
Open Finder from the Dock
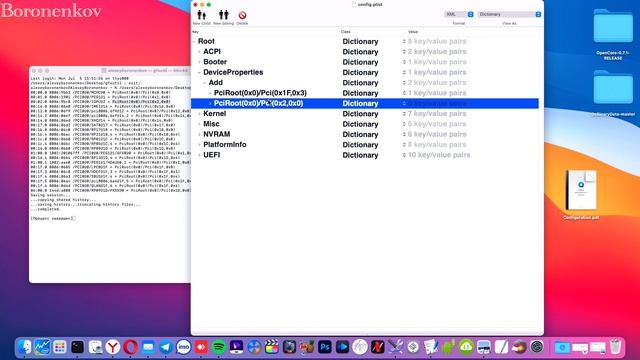point(25,347)
